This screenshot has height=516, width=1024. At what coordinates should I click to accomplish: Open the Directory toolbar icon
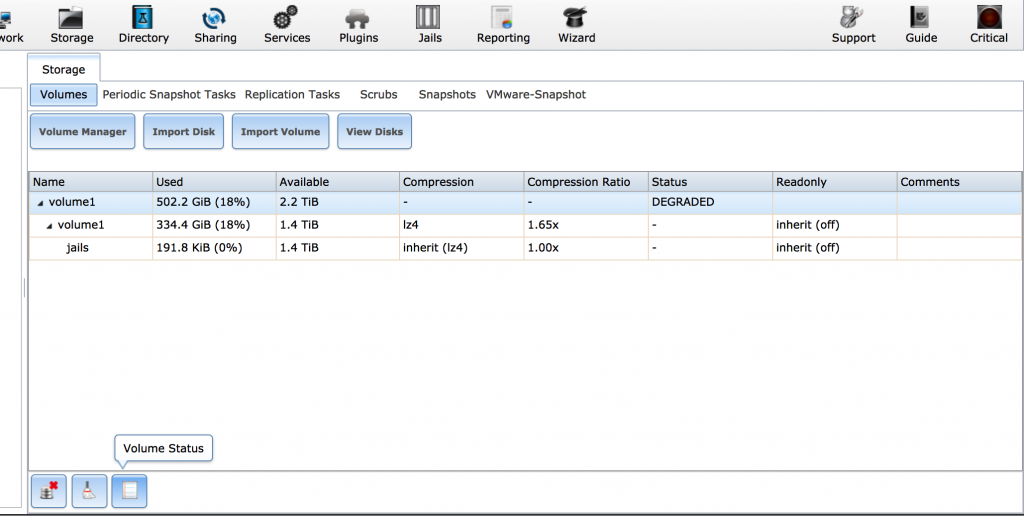[x=144, y=24]
